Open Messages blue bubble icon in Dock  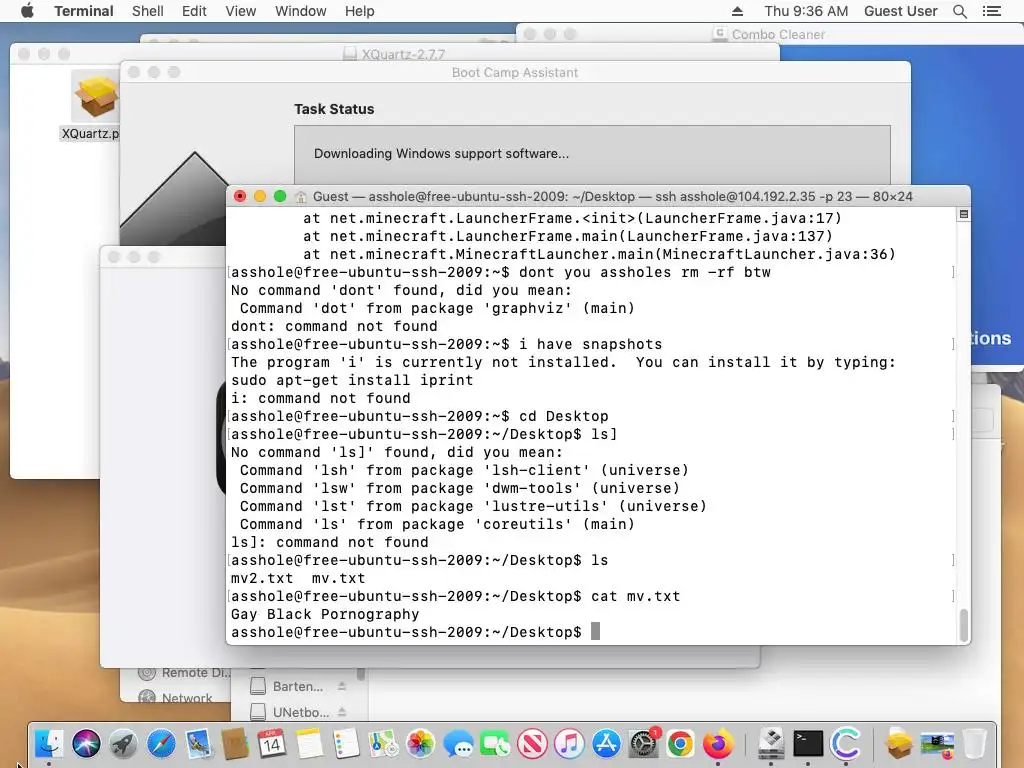(458, 744)
